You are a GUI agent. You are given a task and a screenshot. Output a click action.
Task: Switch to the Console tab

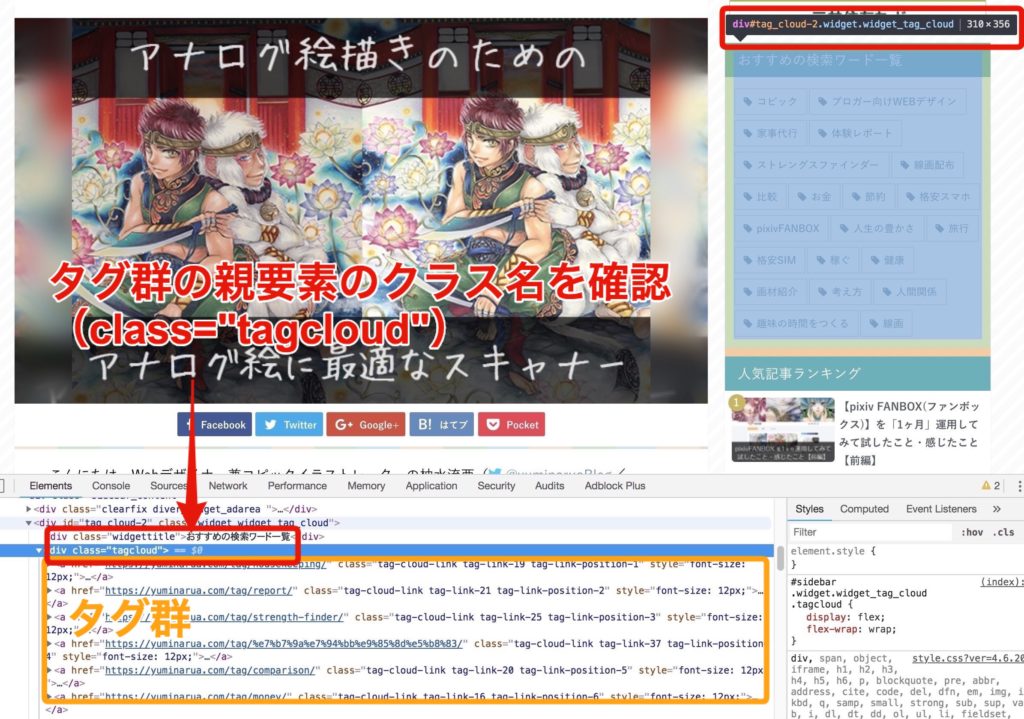coord(110,486)
